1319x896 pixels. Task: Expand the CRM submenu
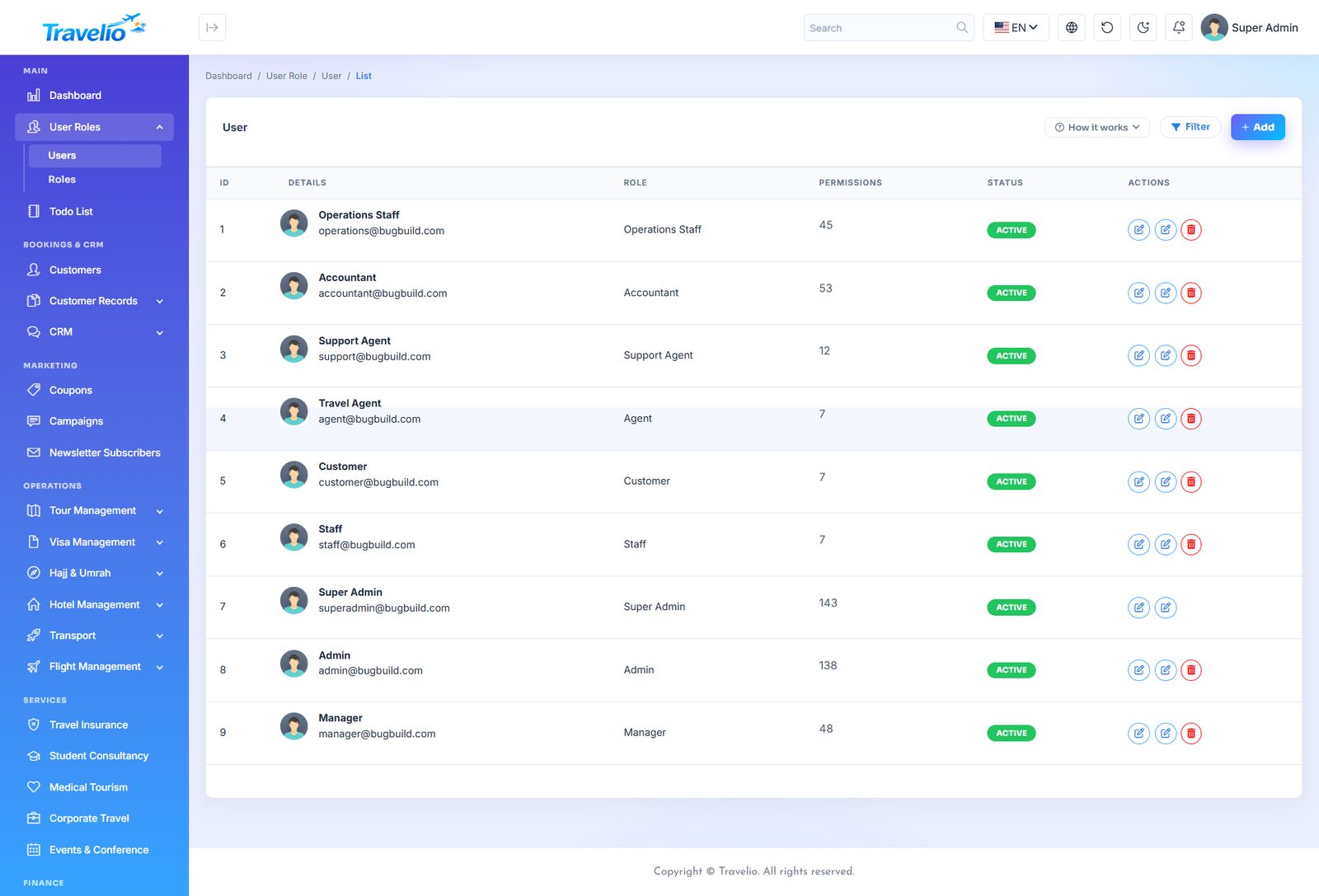pos(160,333)
